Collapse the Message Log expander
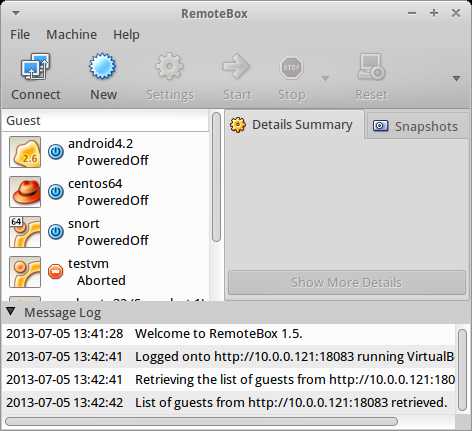 click(11, 312)
